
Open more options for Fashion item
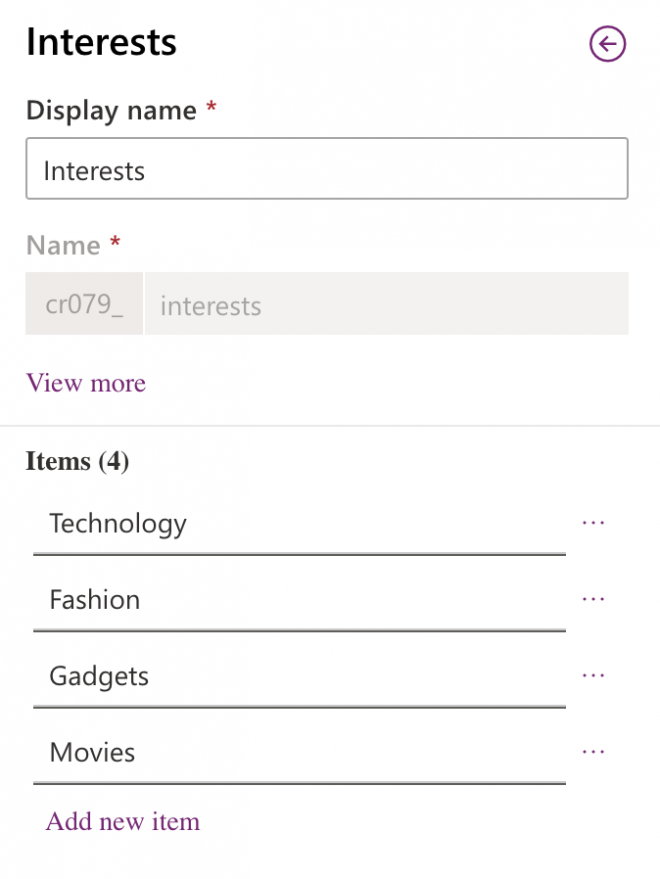(x=593, y=599)
